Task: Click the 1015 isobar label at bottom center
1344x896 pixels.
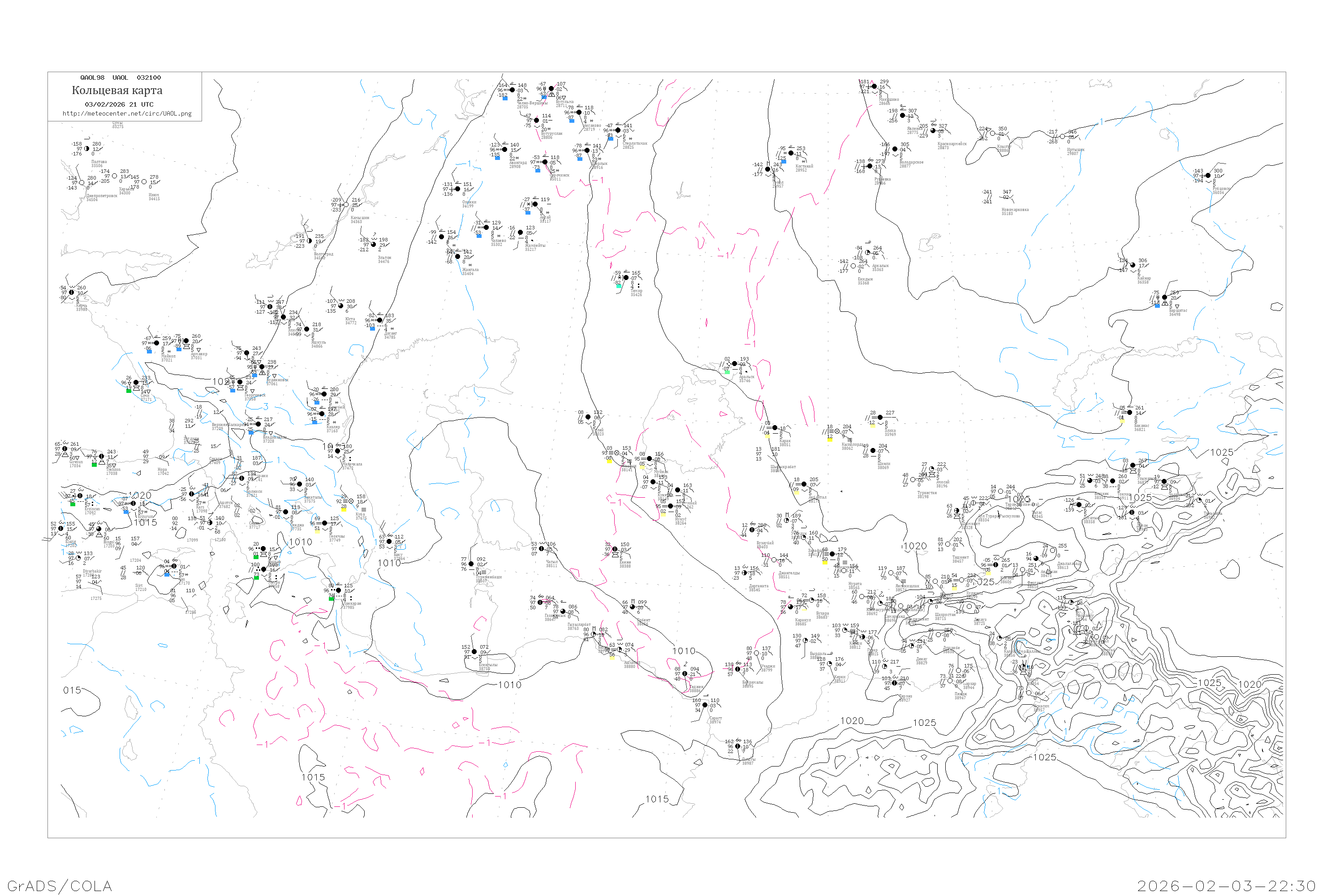Action: (657, 799)
